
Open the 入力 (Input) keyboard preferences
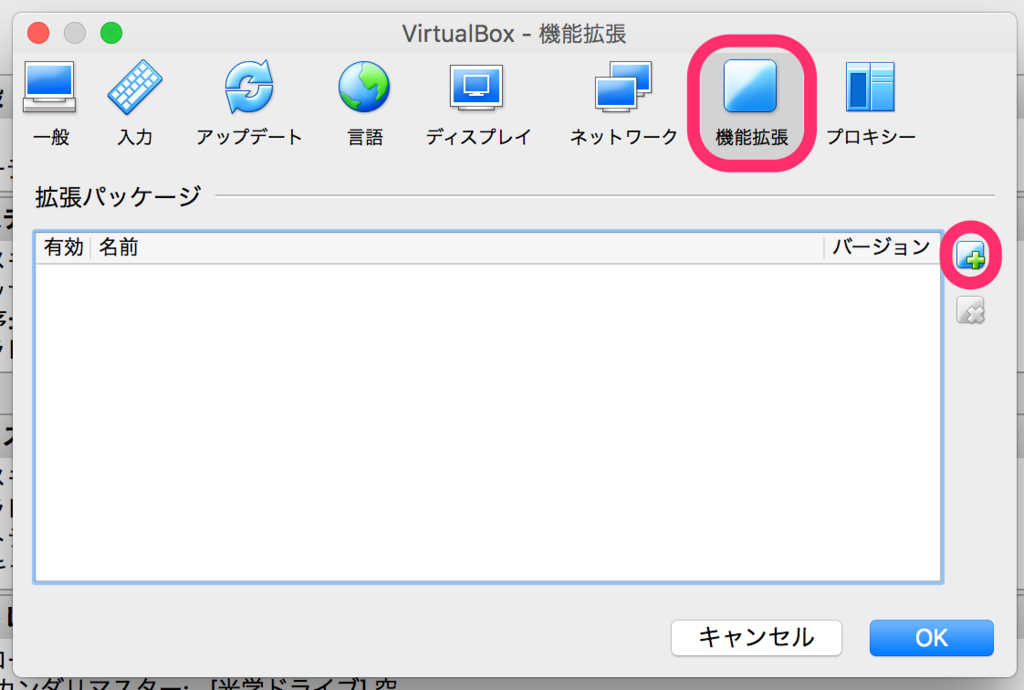pyautogui.click(x=135, y=103)
